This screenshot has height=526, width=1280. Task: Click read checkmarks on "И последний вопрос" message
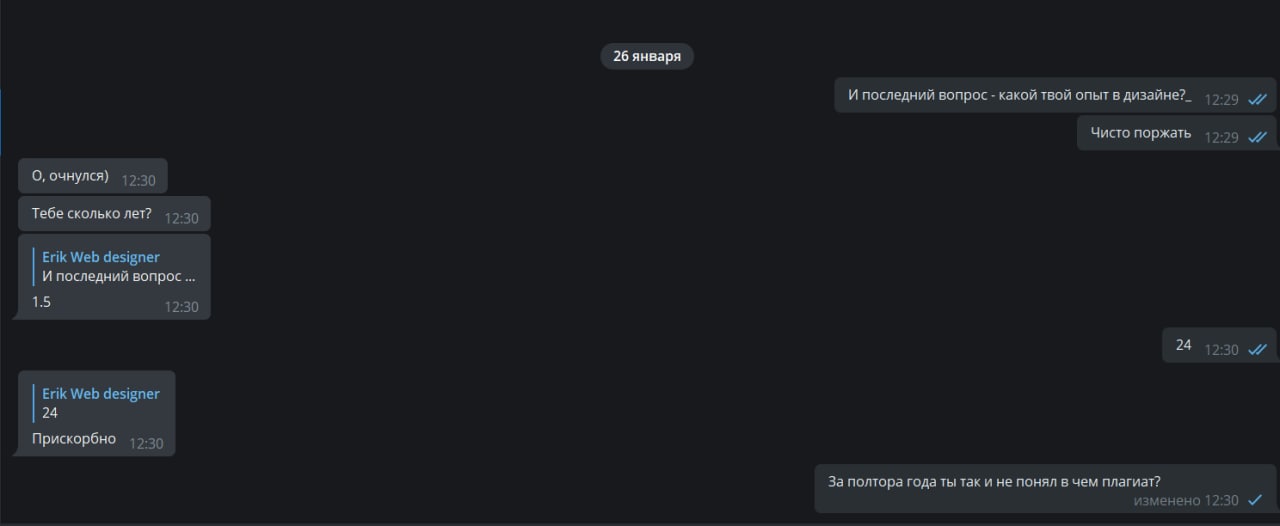click(1257, 99)
